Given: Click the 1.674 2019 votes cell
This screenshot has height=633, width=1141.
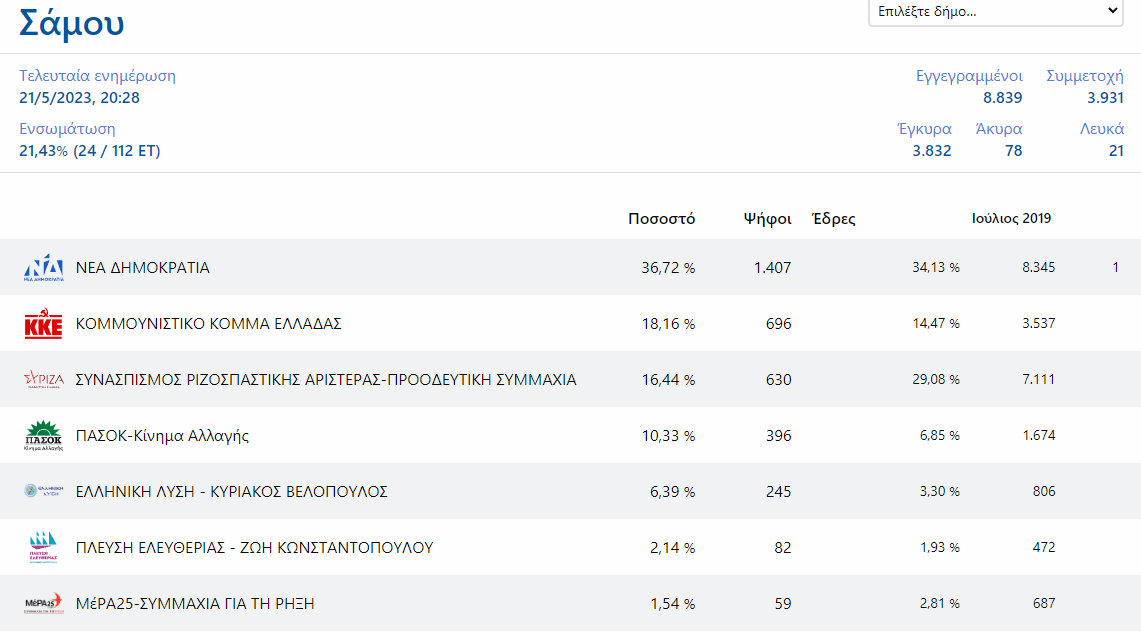Looking at the screenshot, I should point(1038,436).
